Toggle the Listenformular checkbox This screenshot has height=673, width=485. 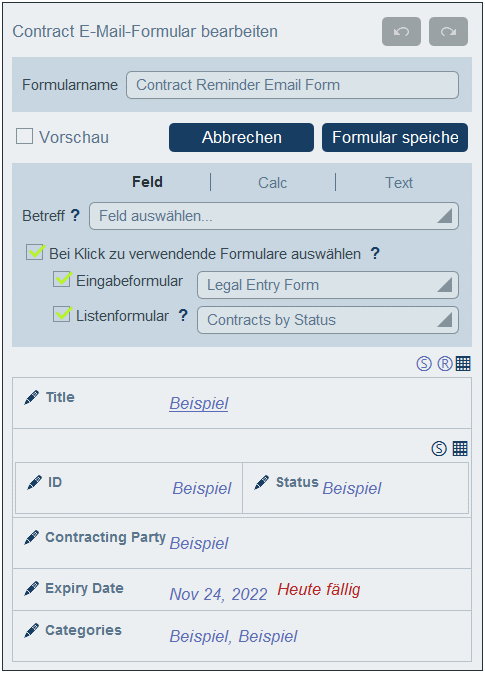62,314
